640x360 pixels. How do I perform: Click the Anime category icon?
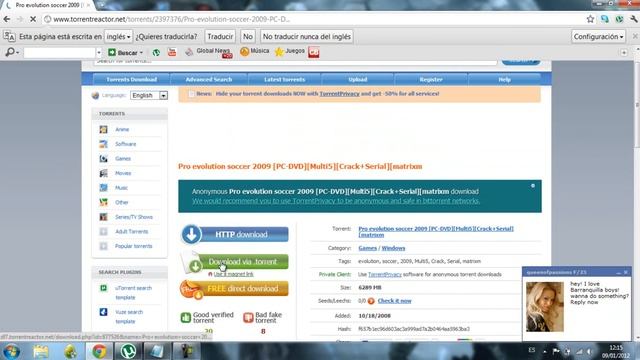(x=104, y=129)
